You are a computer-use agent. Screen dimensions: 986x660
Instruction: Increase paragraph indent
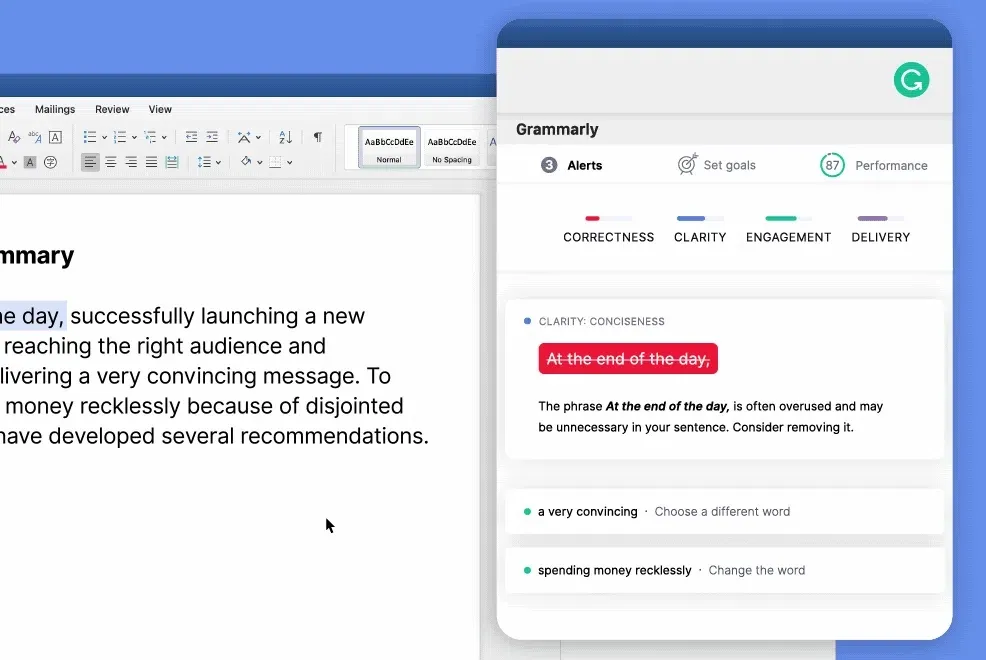(x=212, y=137)
